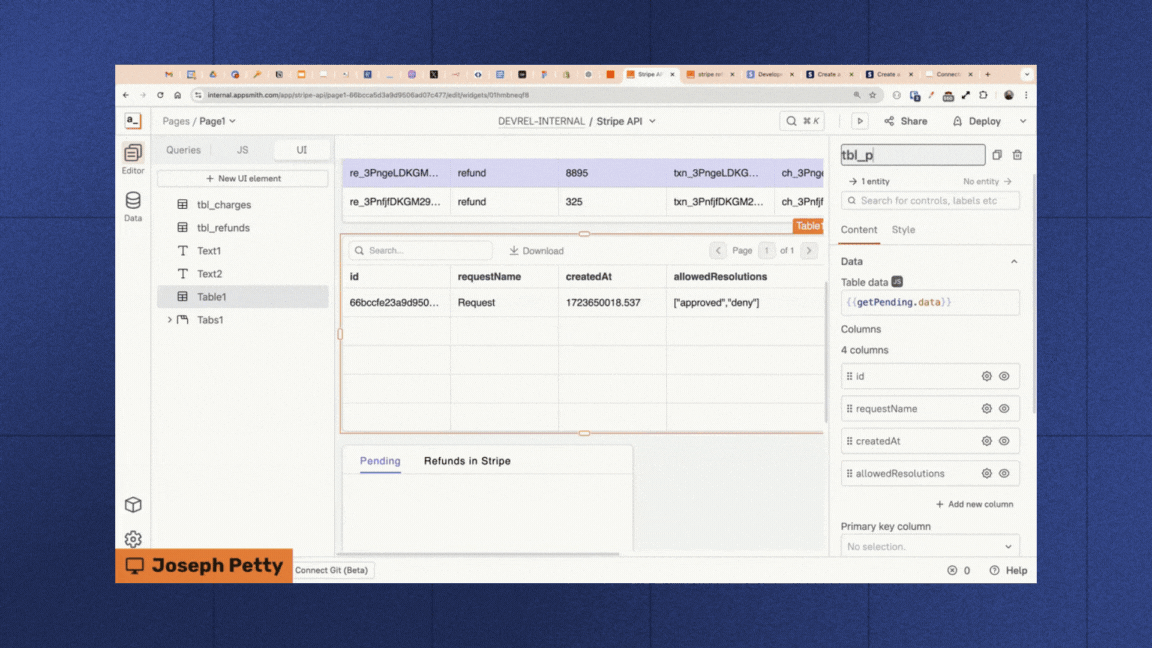Click the preview play button in header

tap(859, 121)
